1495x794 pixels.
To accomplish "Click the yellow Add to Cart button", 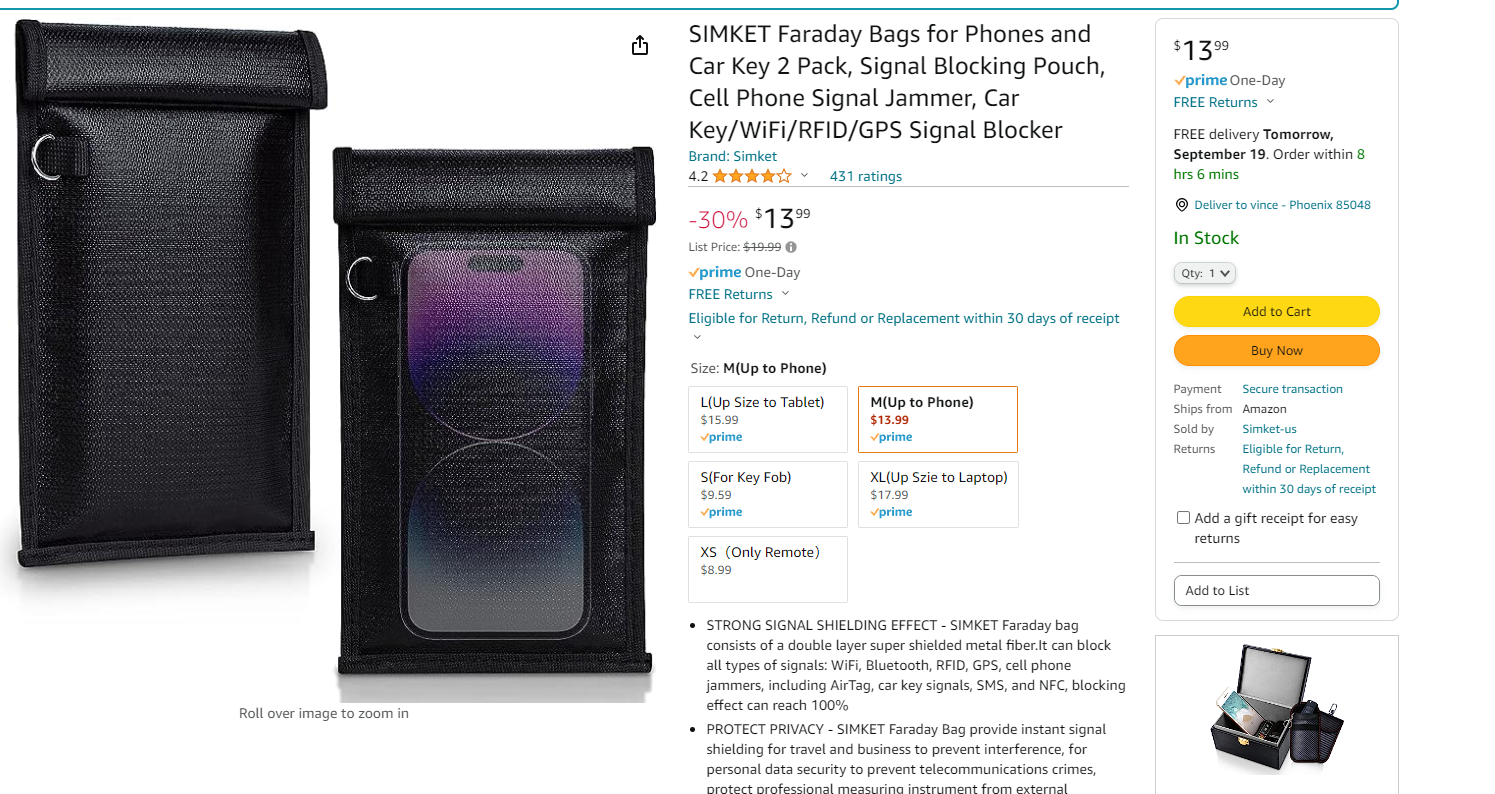I will (1276, 312).
